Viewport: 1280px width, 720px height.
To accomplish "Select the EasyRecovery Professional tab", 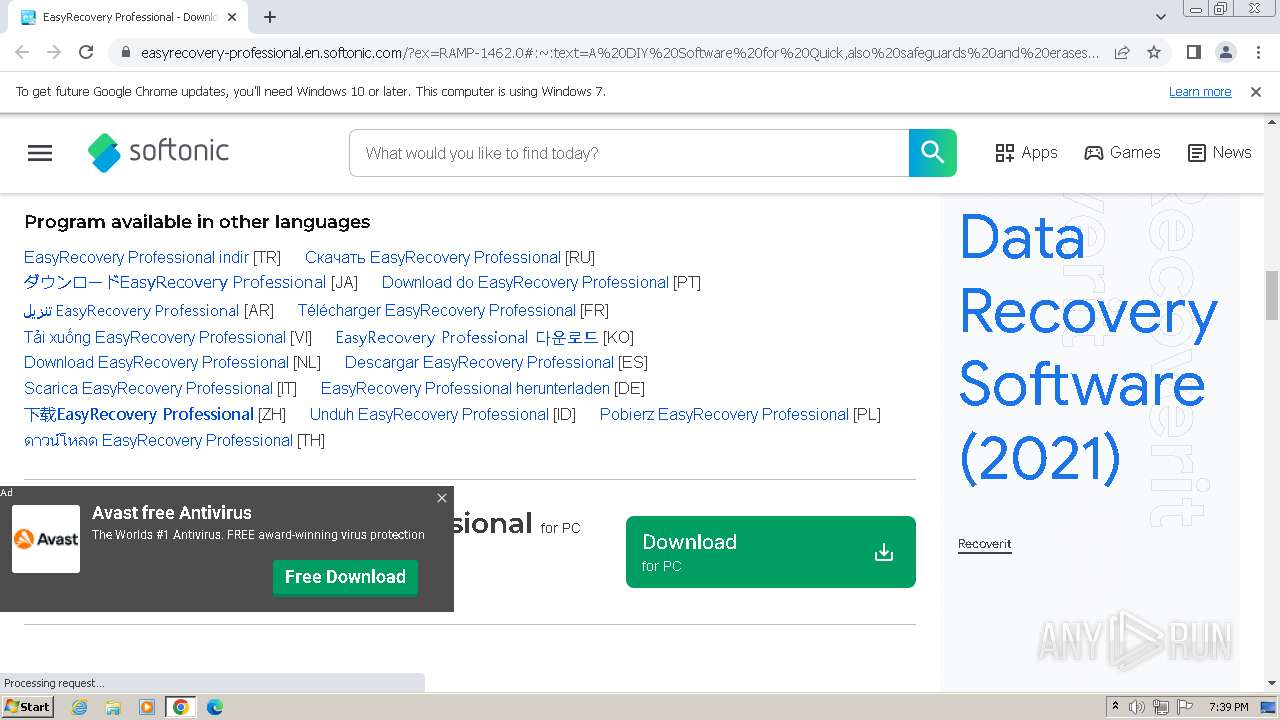I will click(x=128, y=17).
